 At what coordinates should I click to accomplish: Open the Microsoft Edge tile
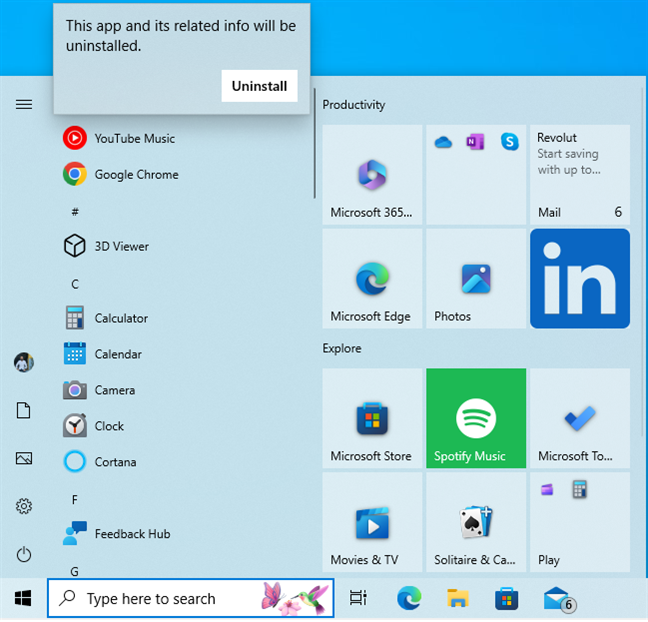(x=372, y=279)
